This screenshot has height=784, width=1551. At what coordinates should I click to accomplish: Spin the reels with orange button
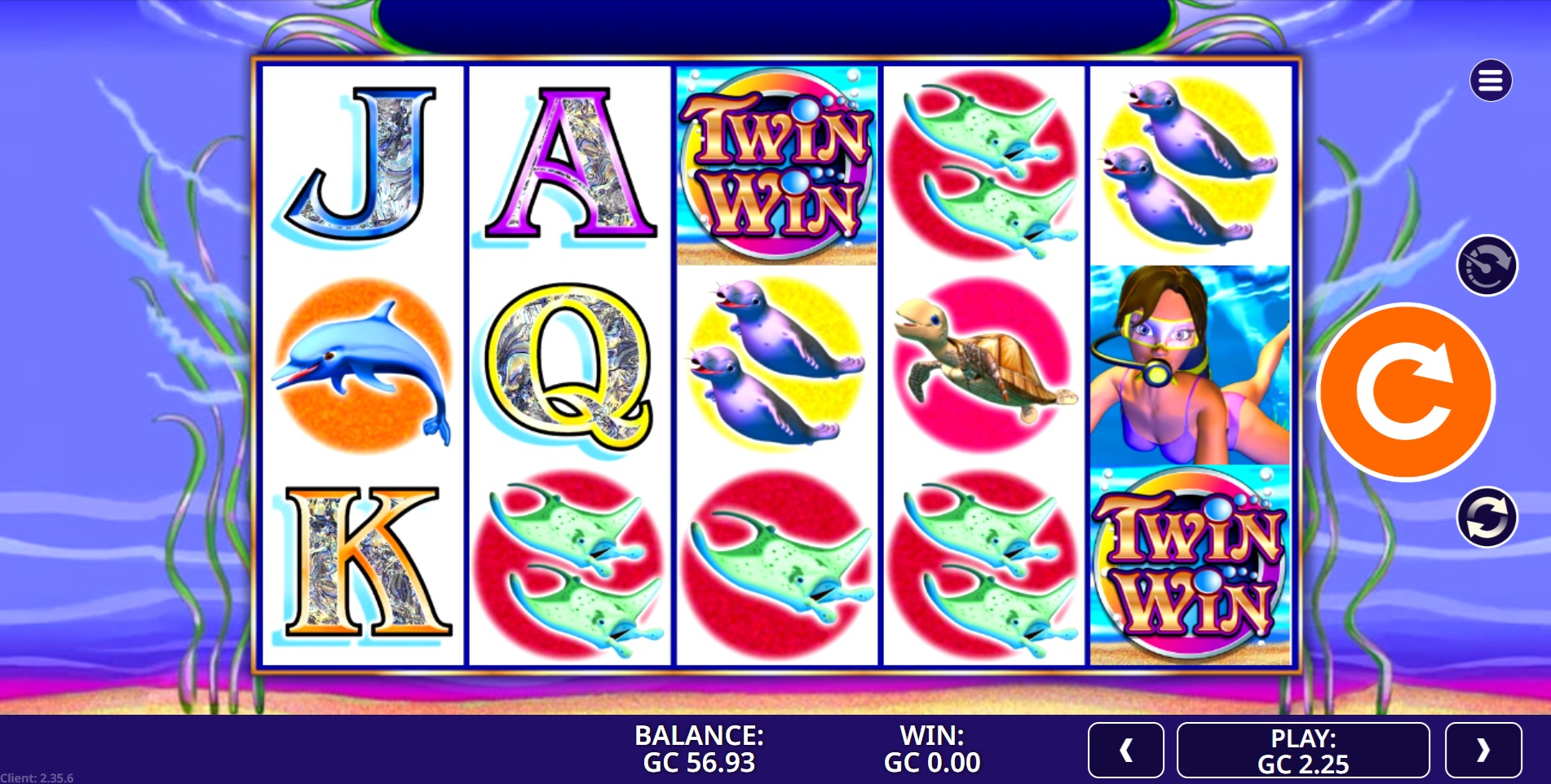[1406, 393]
